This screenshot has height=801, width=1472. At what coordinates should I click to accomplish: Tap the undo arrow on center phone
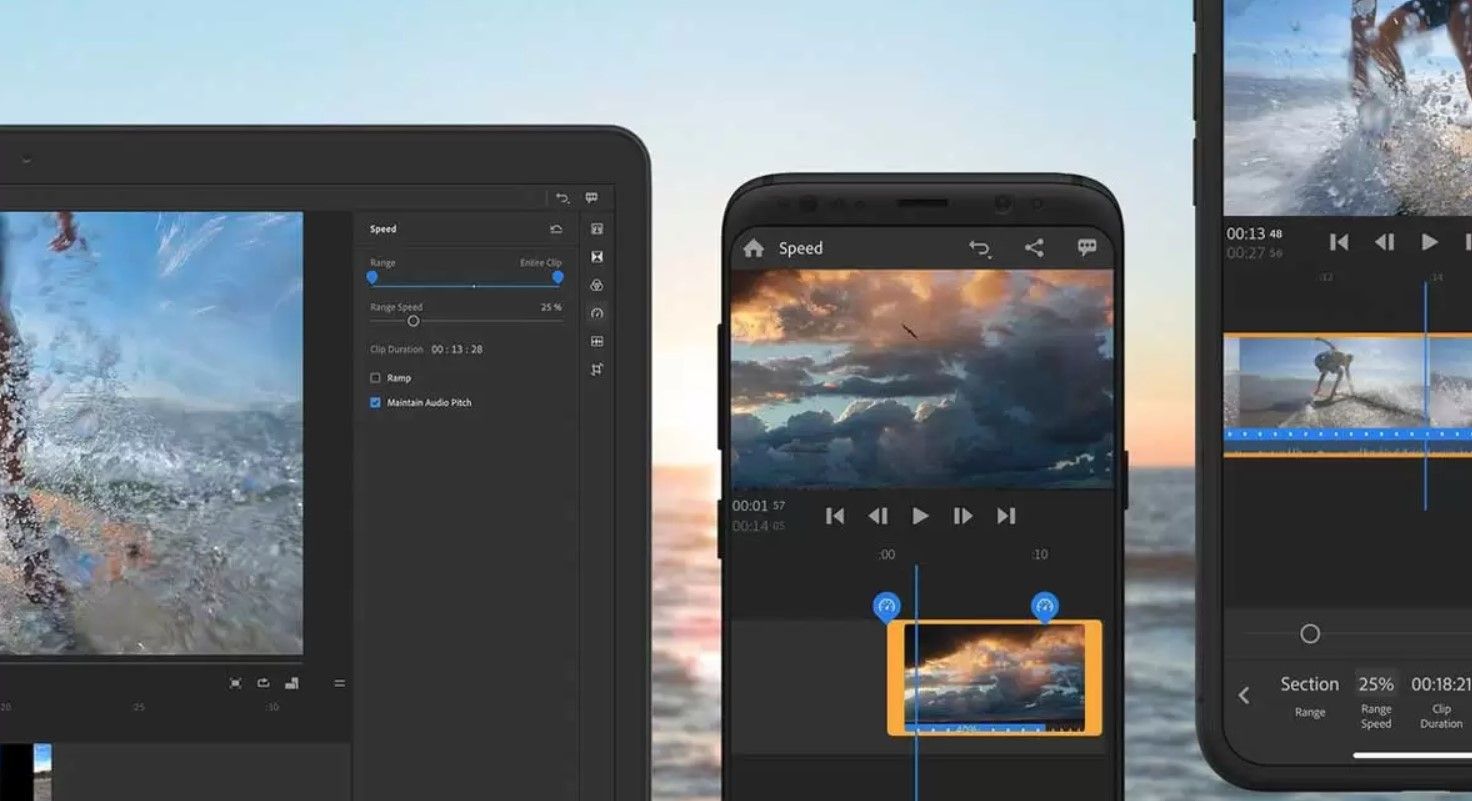(x=980, y=248)
